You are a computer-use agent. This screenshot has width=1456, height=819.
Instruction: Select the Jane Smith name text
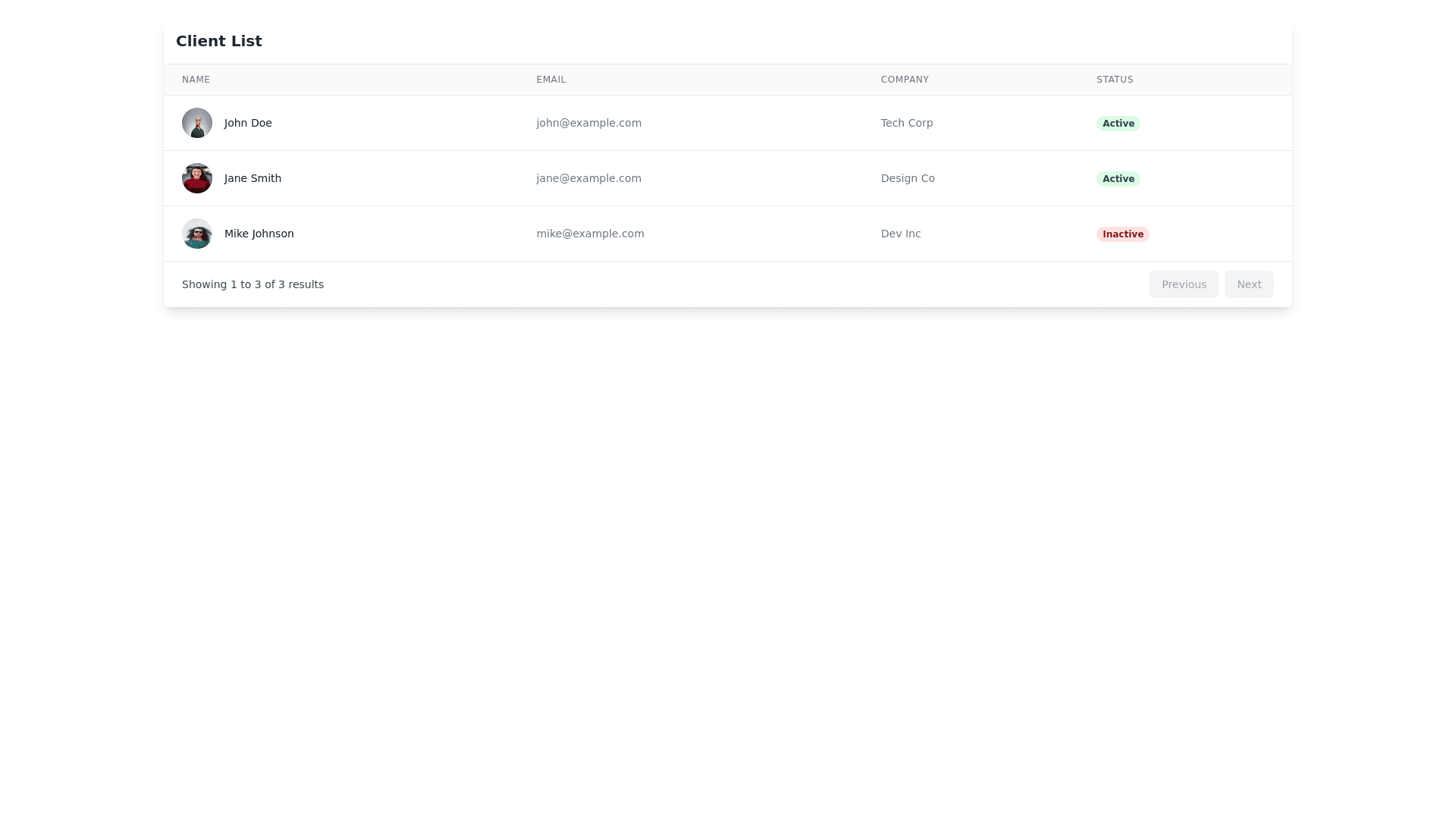pos(253,178)
